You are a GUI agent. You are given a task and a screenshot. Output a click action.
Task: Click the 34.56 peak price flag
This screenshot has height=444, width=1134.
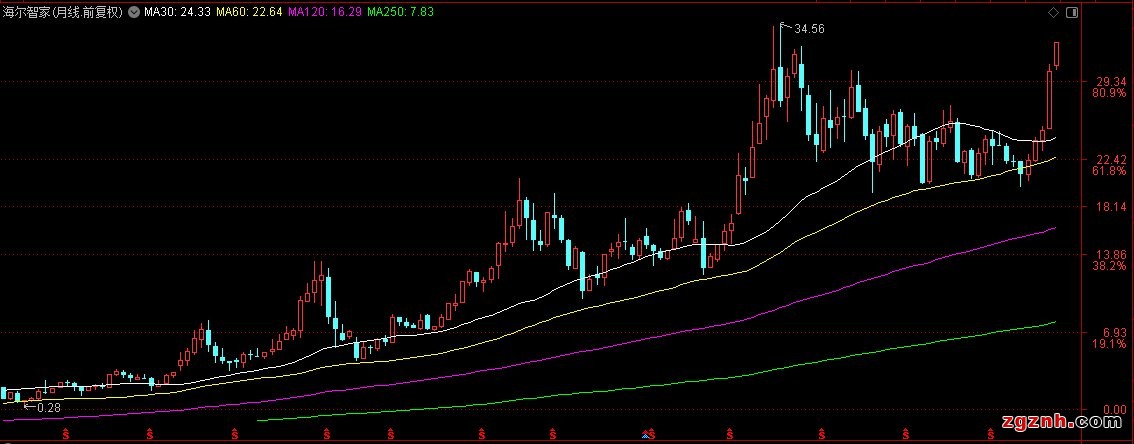pyautogui.click(x=808, y=29)
